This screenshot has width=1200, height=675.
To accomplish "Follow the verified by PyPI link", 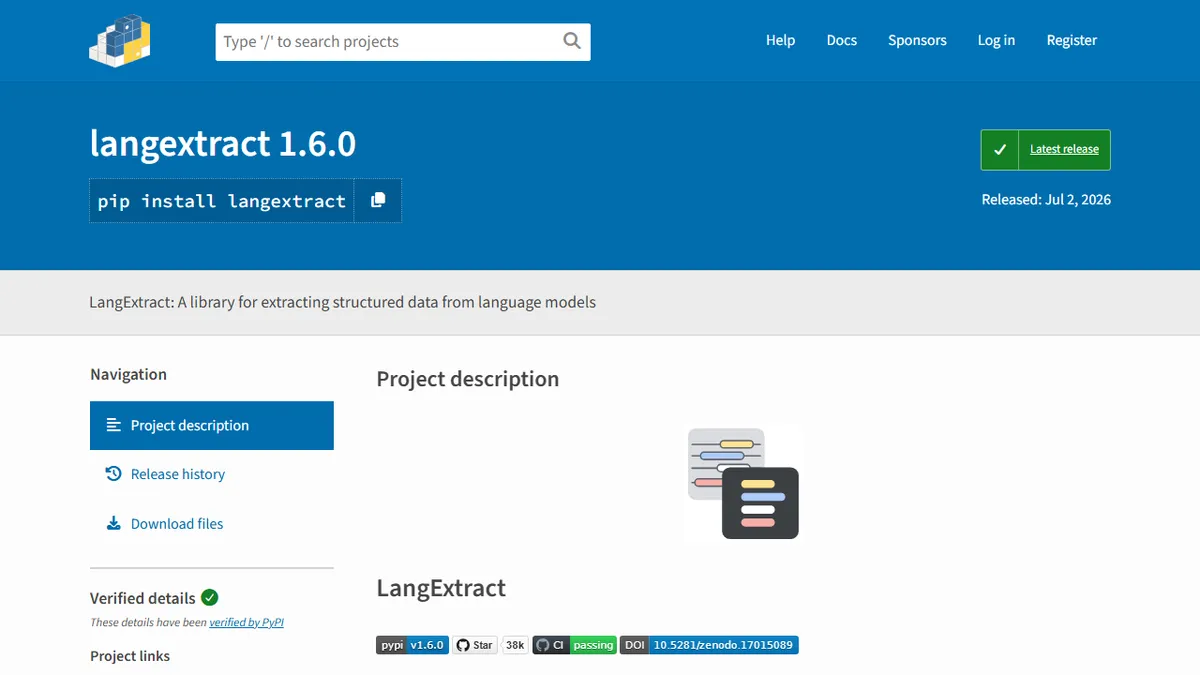I will (246, 622).
